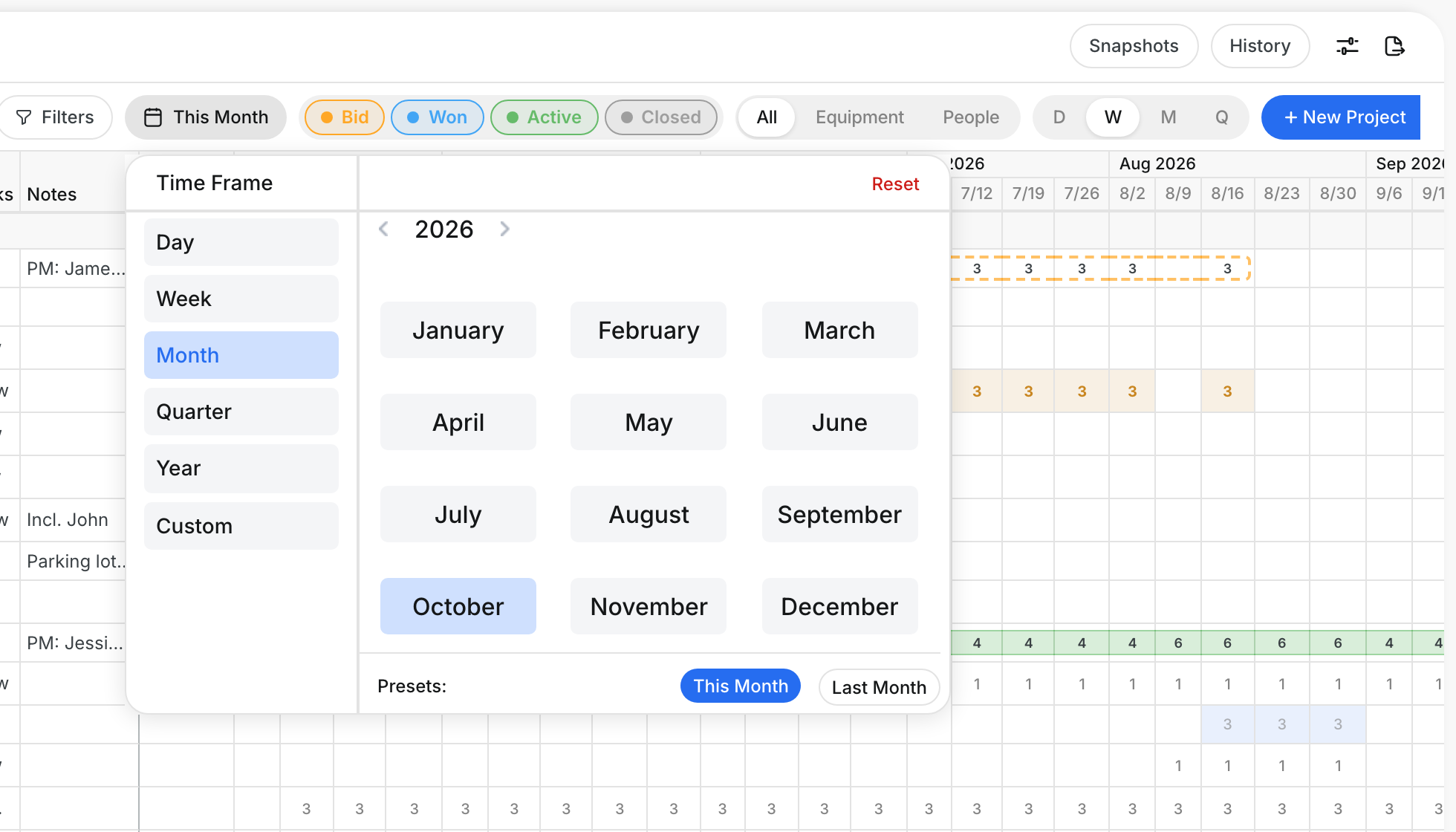This screenshot has width=1456, height=832.
Task: Open the This Month time frame dropdown
Action: [206, 117]
